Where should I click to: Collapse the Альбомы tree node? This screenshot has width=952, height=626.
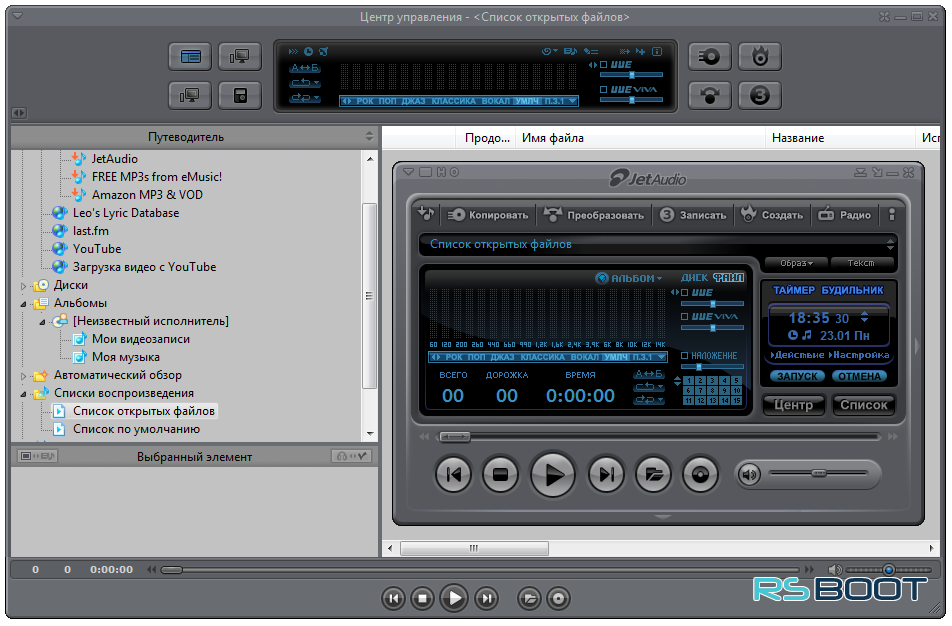[x=24, y=304]
